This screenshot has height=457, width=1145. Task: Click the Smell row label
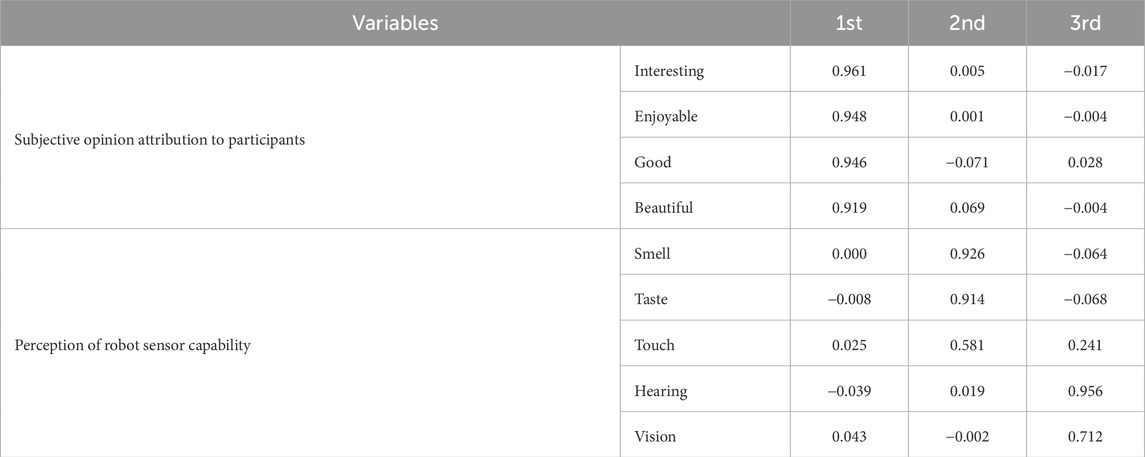tap(652, 254)
